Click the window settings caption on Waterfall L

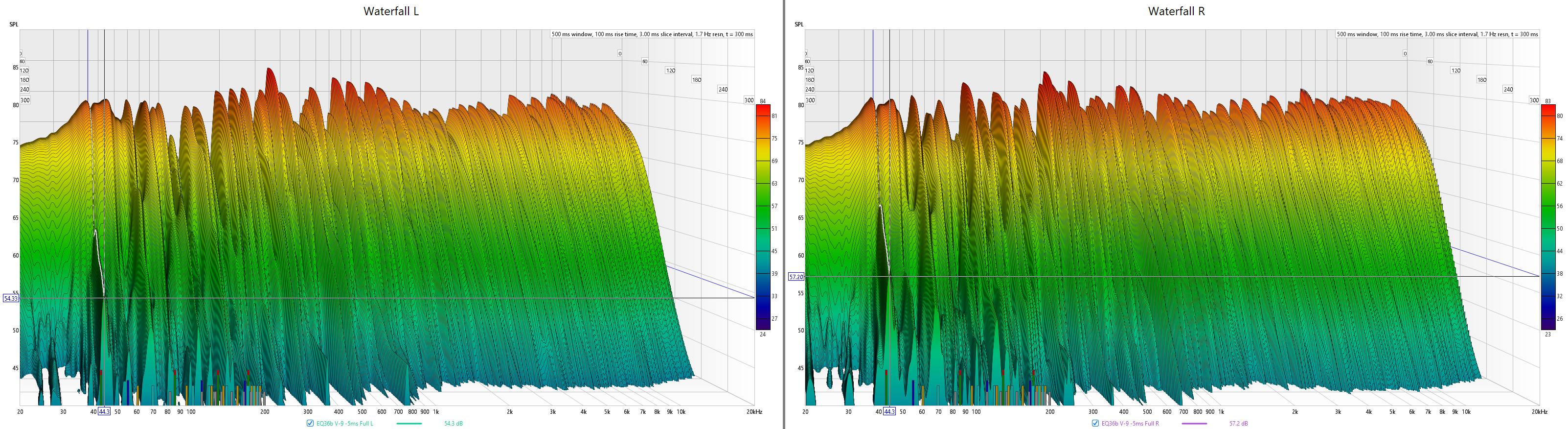tap(652, 34)
